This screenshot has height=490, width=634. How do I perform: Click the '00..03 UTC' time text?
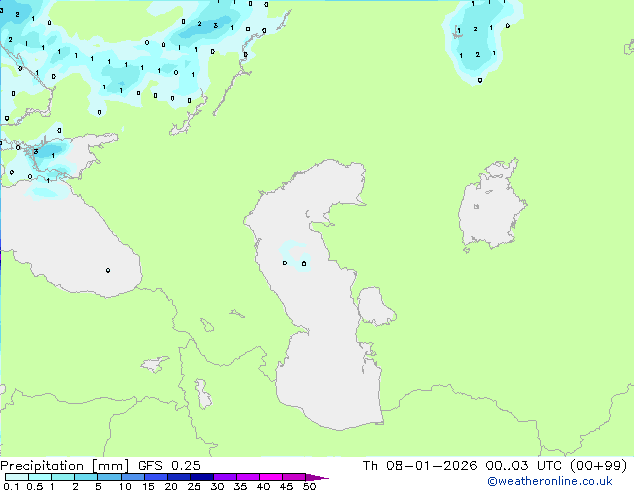tap(524, 466)
